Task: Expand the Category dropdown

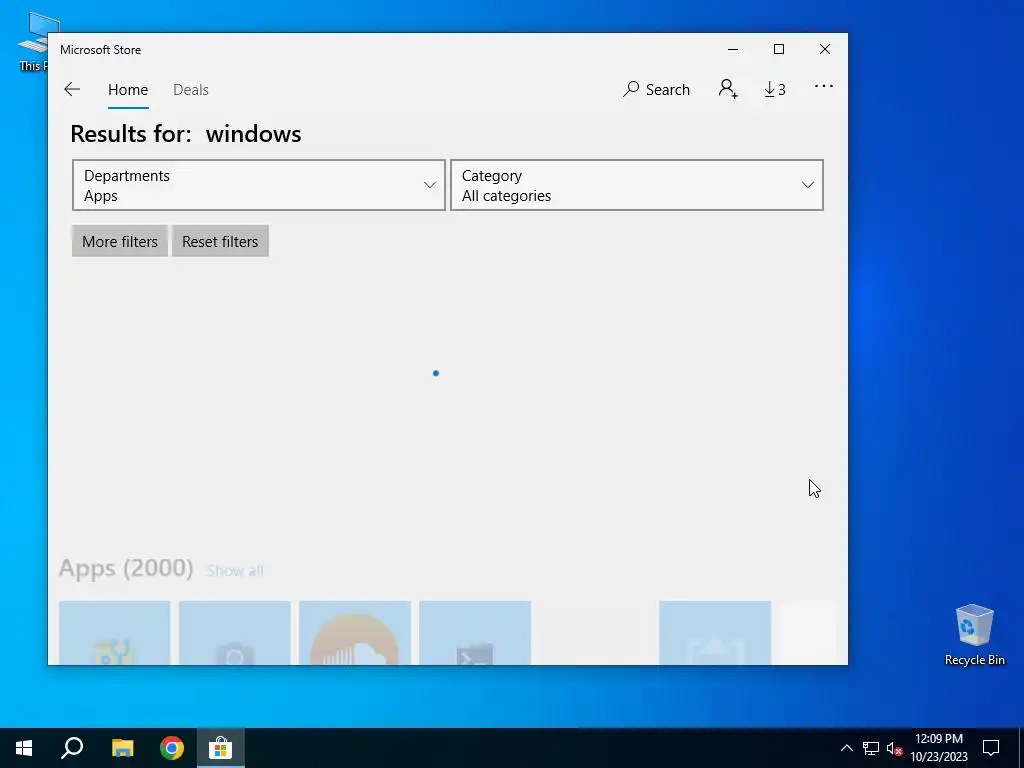Action: click(x=637, y=185)
